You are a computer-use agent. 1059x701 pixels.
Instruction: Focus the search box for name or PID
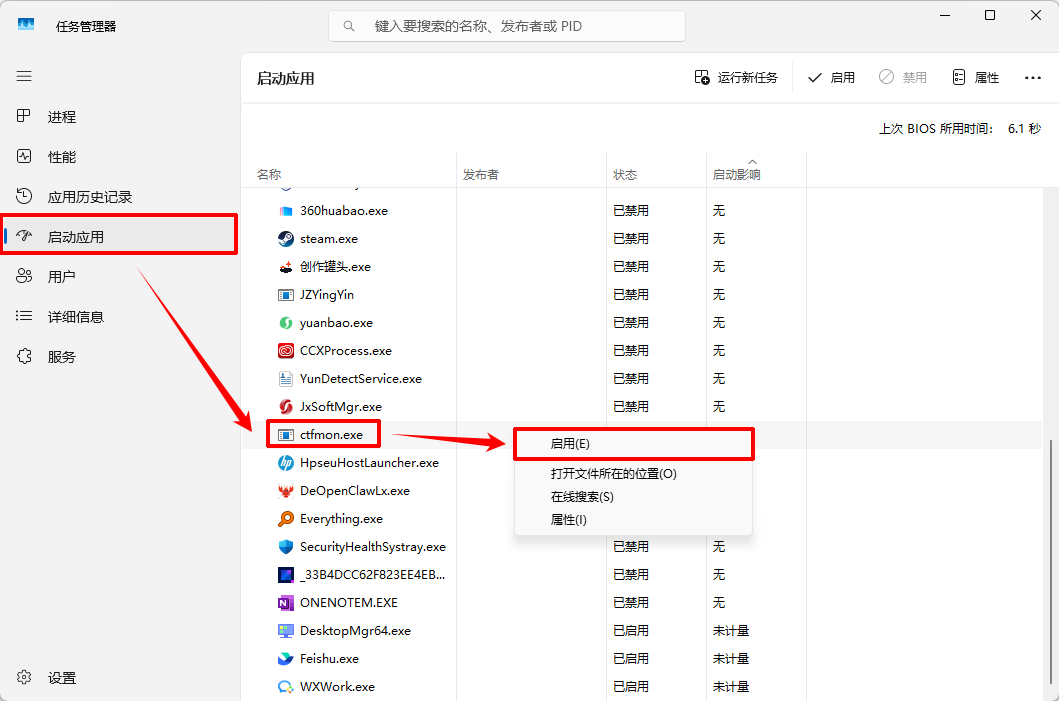pos(507,26)
